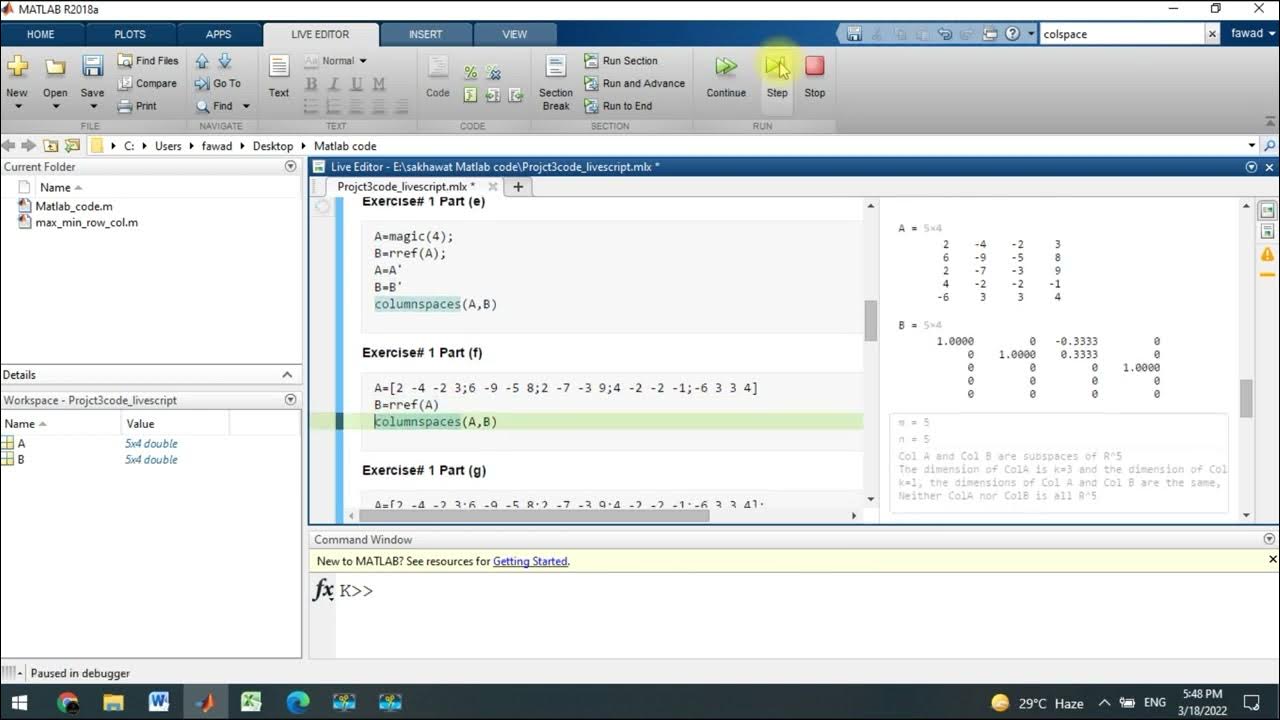The width and height of the screenshot is (1280, 720).
Task: Collapse the Details panel chevron
Action: (287, 375)
